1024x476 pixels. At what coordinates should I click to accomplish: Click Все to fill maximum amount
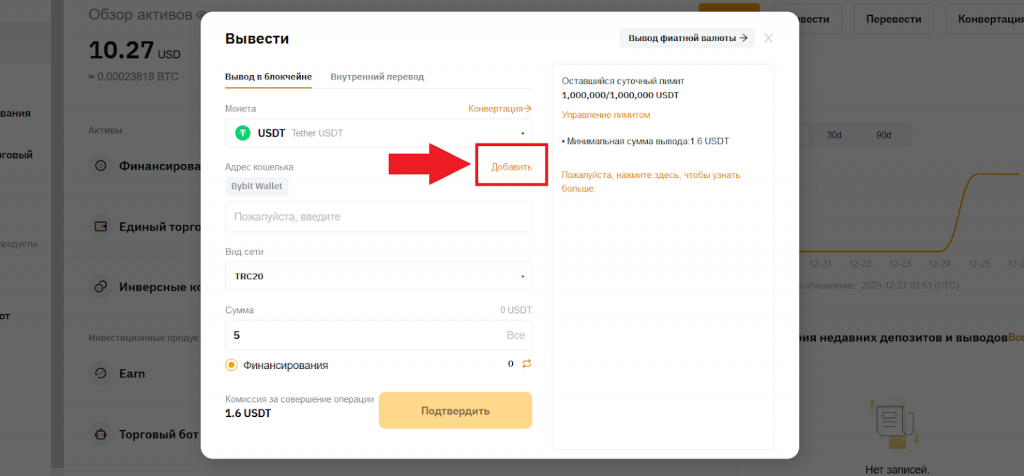click(516, 336)
